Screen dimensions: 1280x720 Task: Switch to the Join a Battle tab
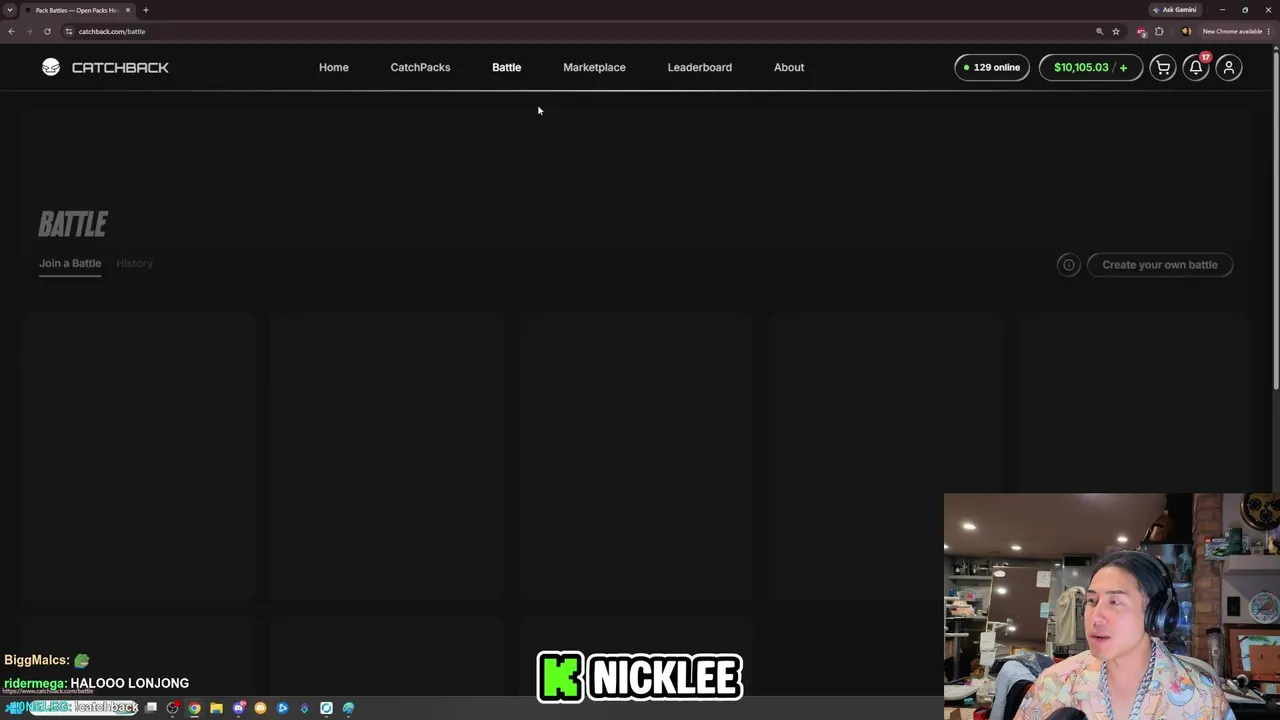tap(70, 263)
